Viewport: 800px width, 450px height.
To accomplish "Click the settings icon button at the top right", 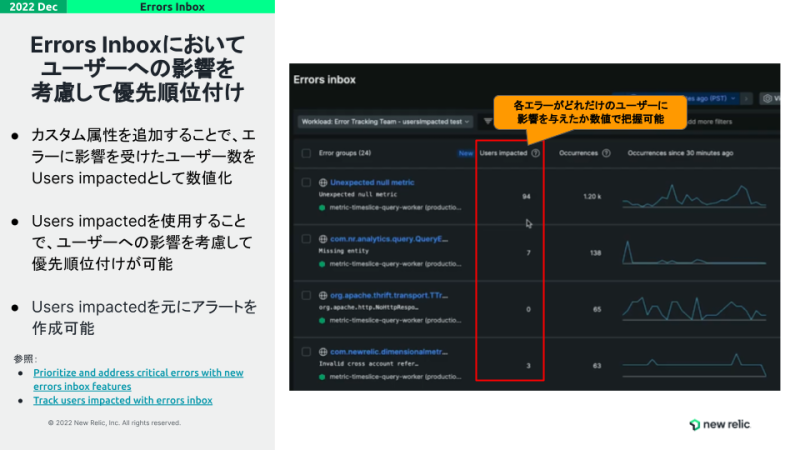I will click(769, 98).
